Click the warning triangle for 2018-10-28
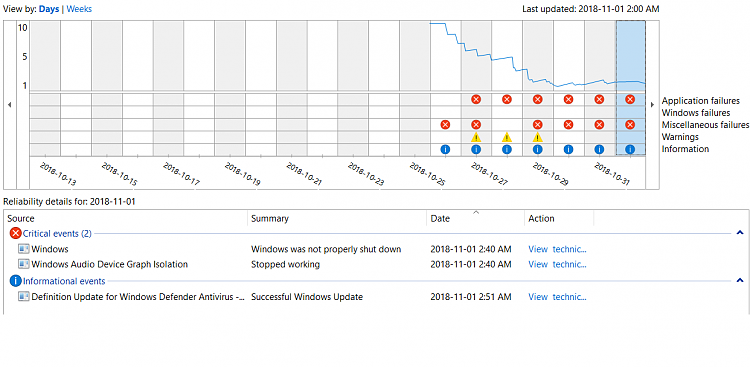This screenshot has width=750, height=367. coord(507,137)
